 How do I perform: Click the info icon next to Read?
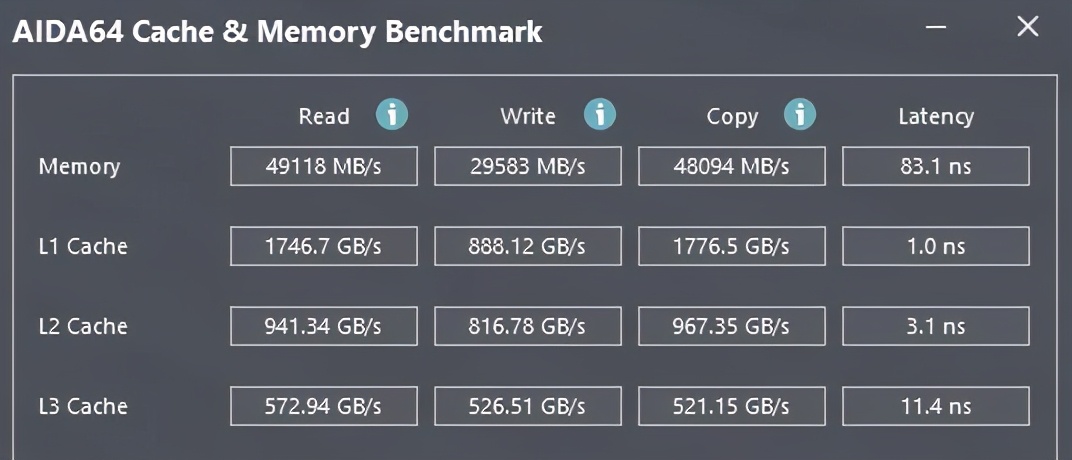(392, 114)
